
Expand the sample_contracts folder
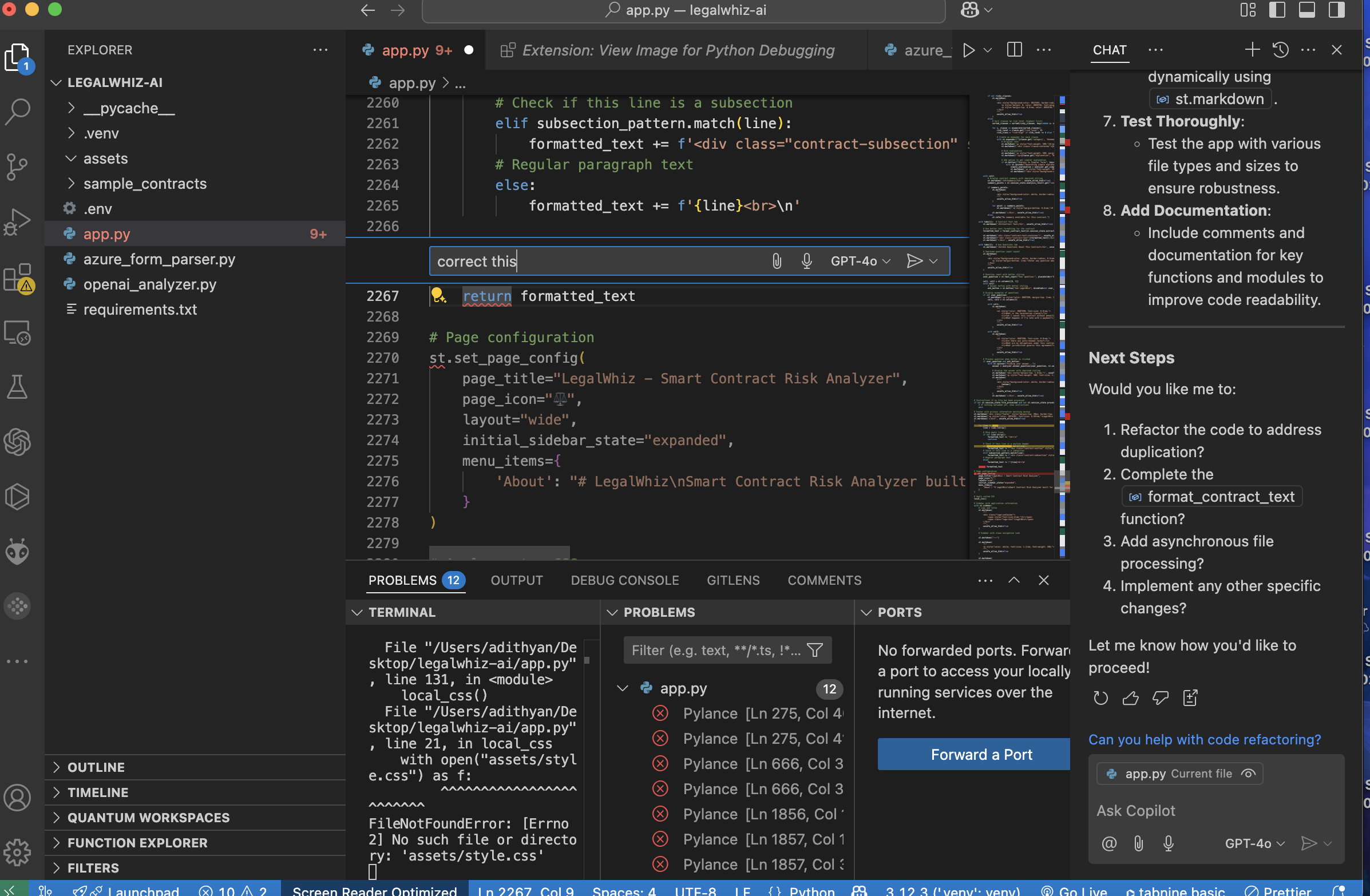coord(144,184)
